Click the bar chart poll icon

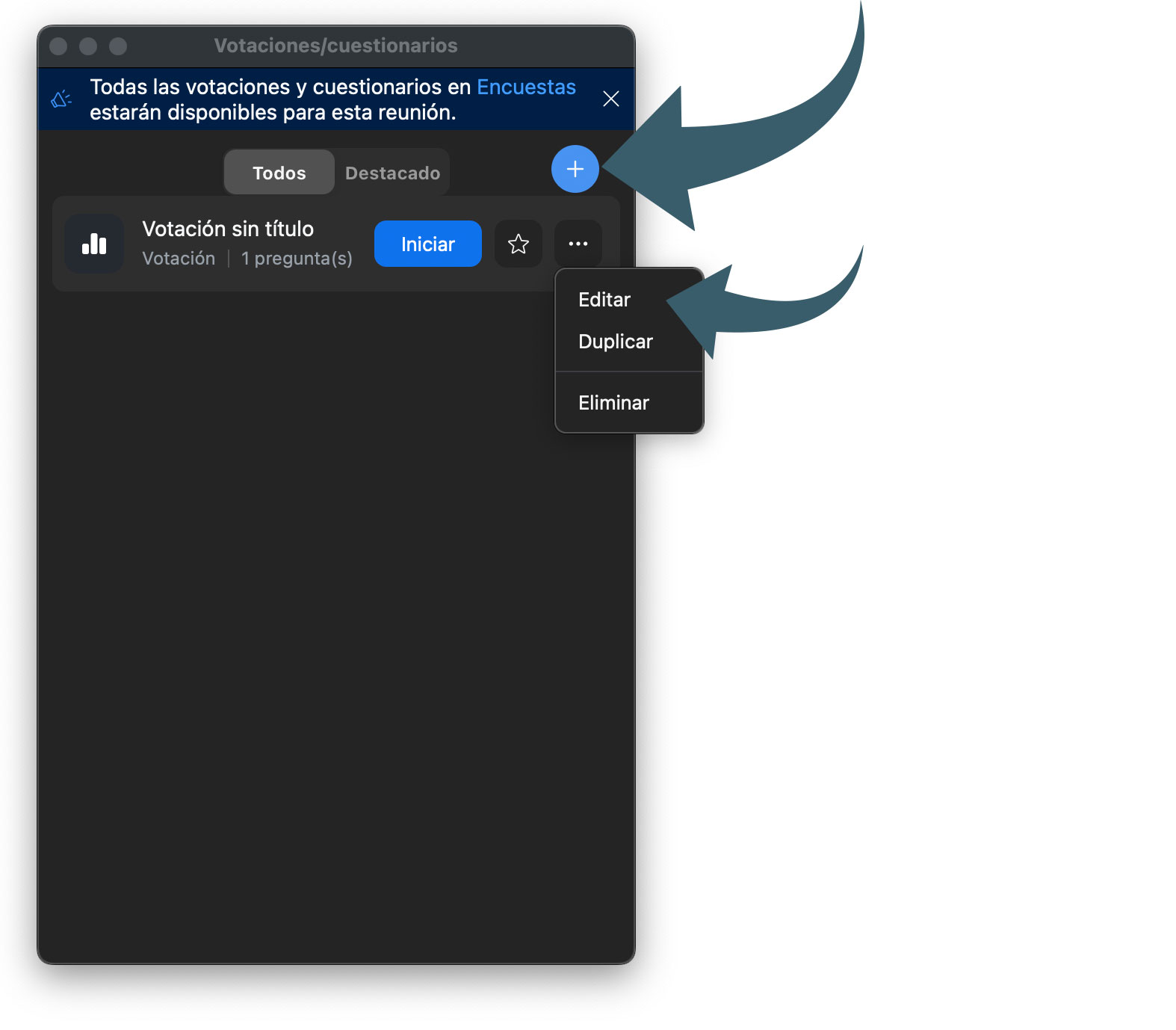pyautogui.click(x=94, y=244)
